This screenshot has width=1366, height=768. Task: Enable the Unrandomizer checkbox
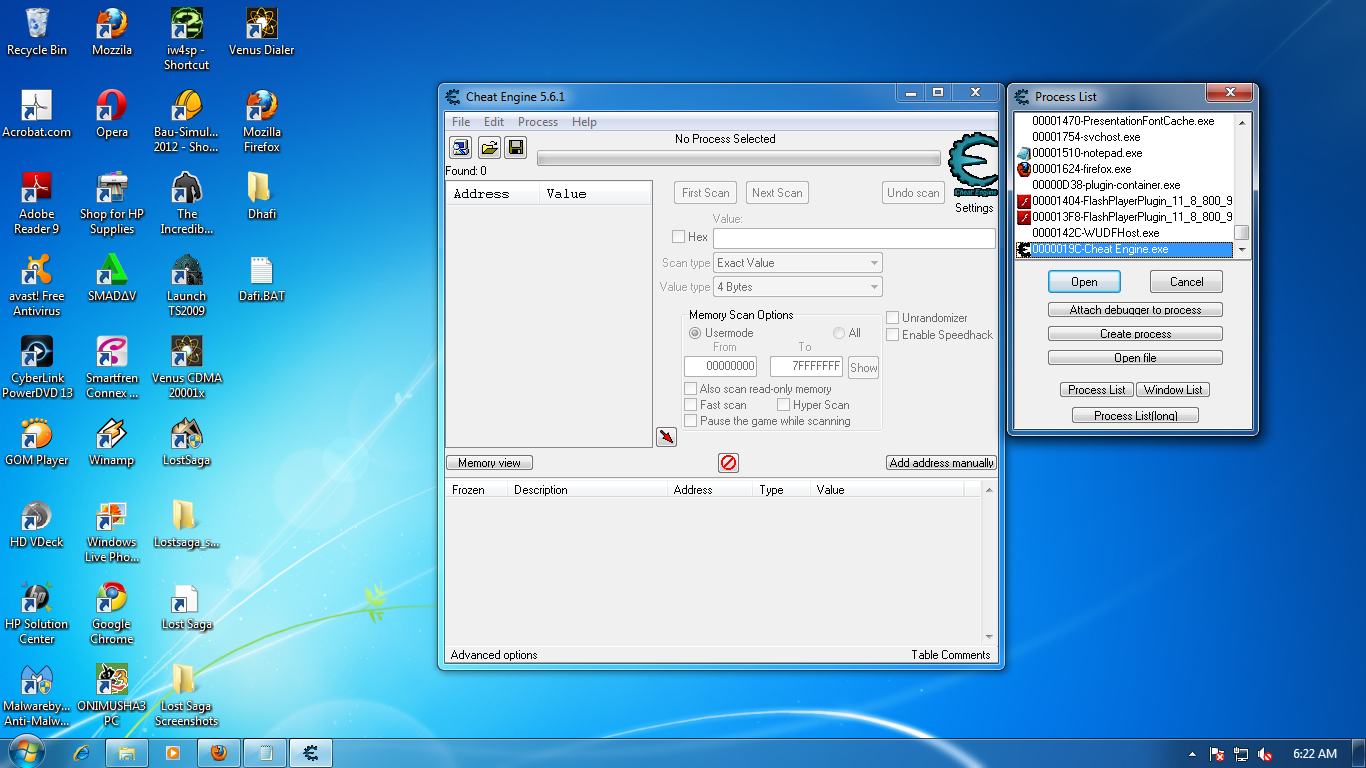(892, 318)
